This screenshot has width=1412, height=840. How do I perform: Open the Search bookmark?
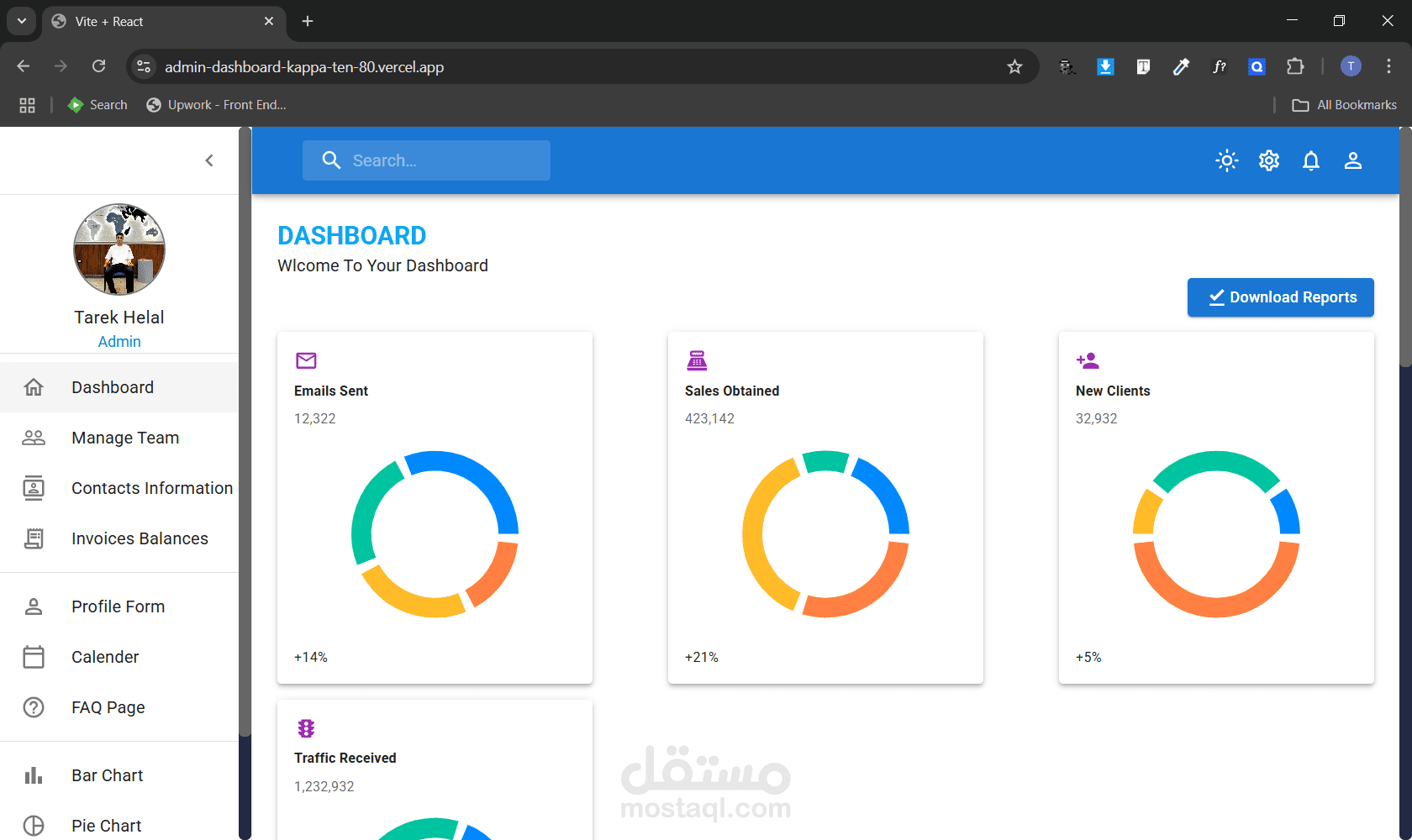[97, 105]
